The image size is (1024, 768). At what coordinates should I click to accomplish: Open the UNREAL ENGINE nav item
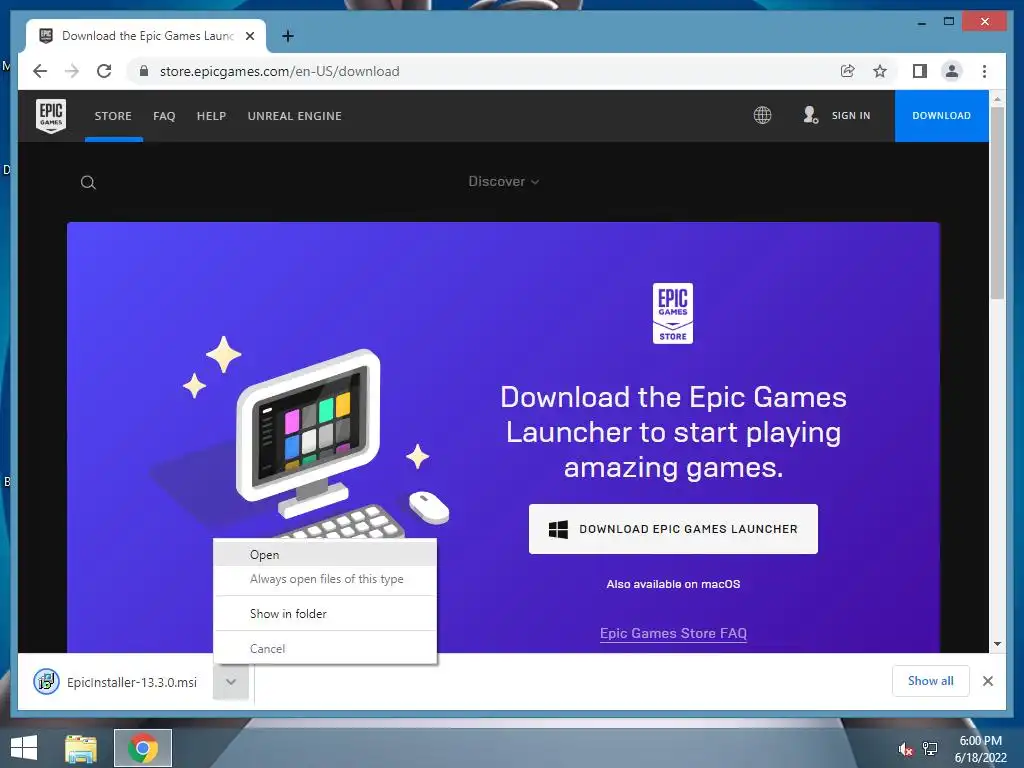pyautogui.click(x=295, y=116)
